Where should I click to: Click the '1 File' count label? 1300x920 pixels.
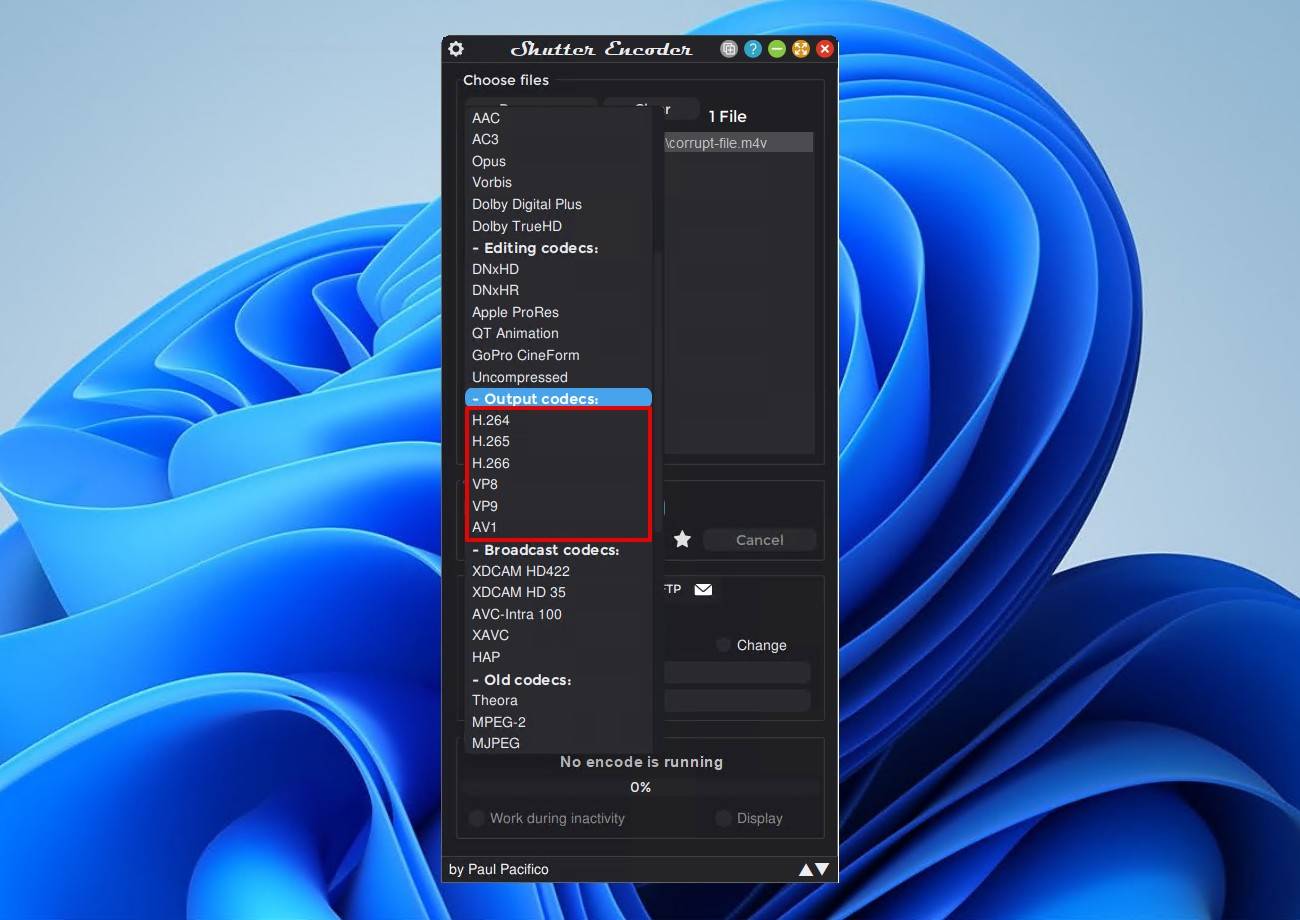728,117
